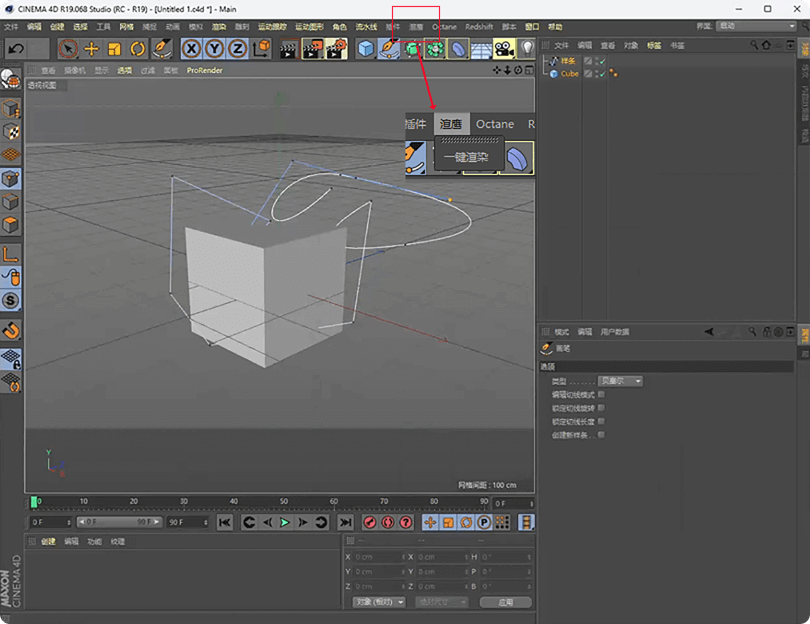The width and height of the screenshot is (810, 624).
Task: Open the 对象 (相对) coordinate dropdown
Action: (379, 602)
